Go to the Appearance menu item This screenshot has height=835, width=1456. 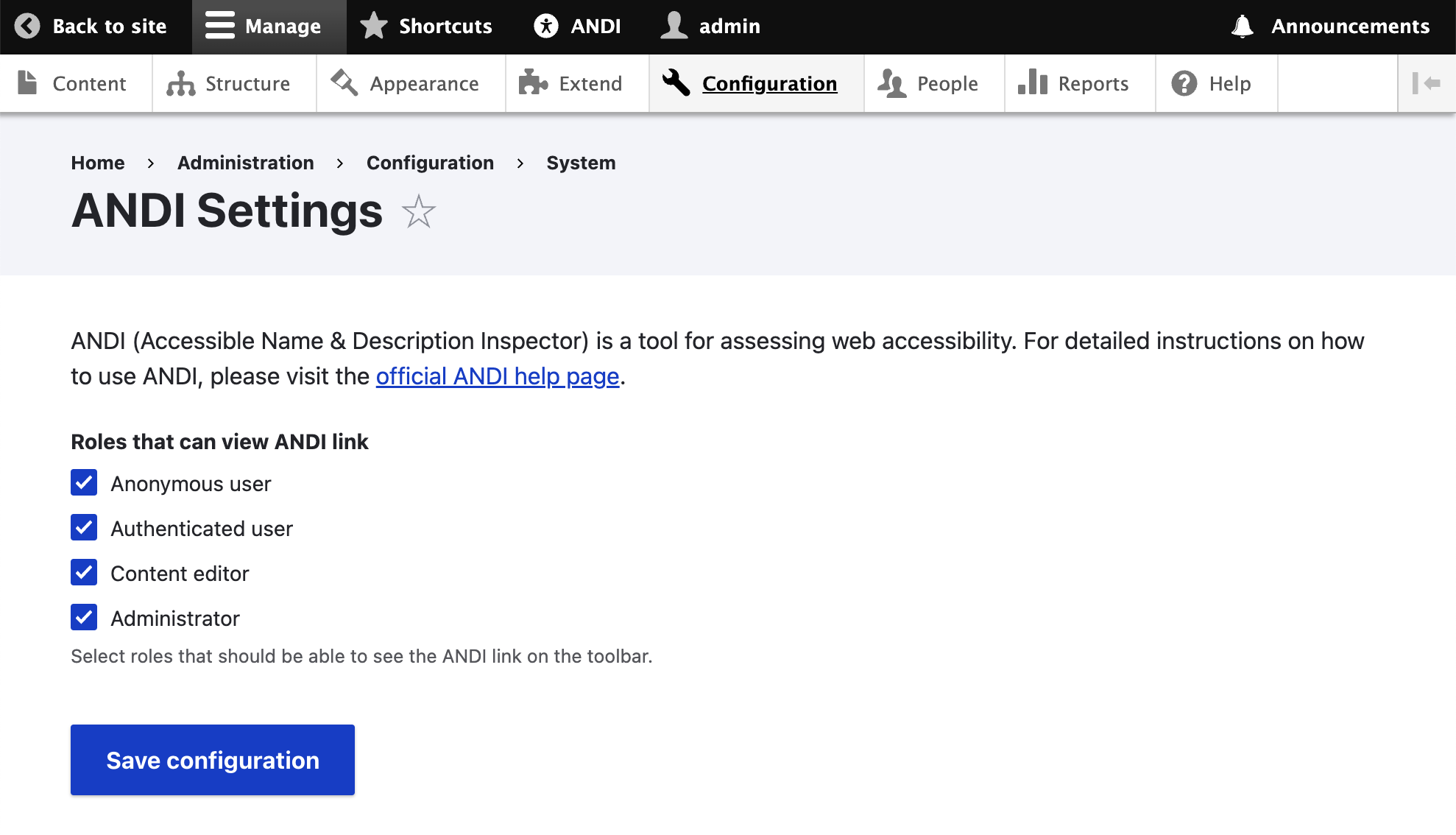click(406, 84)
